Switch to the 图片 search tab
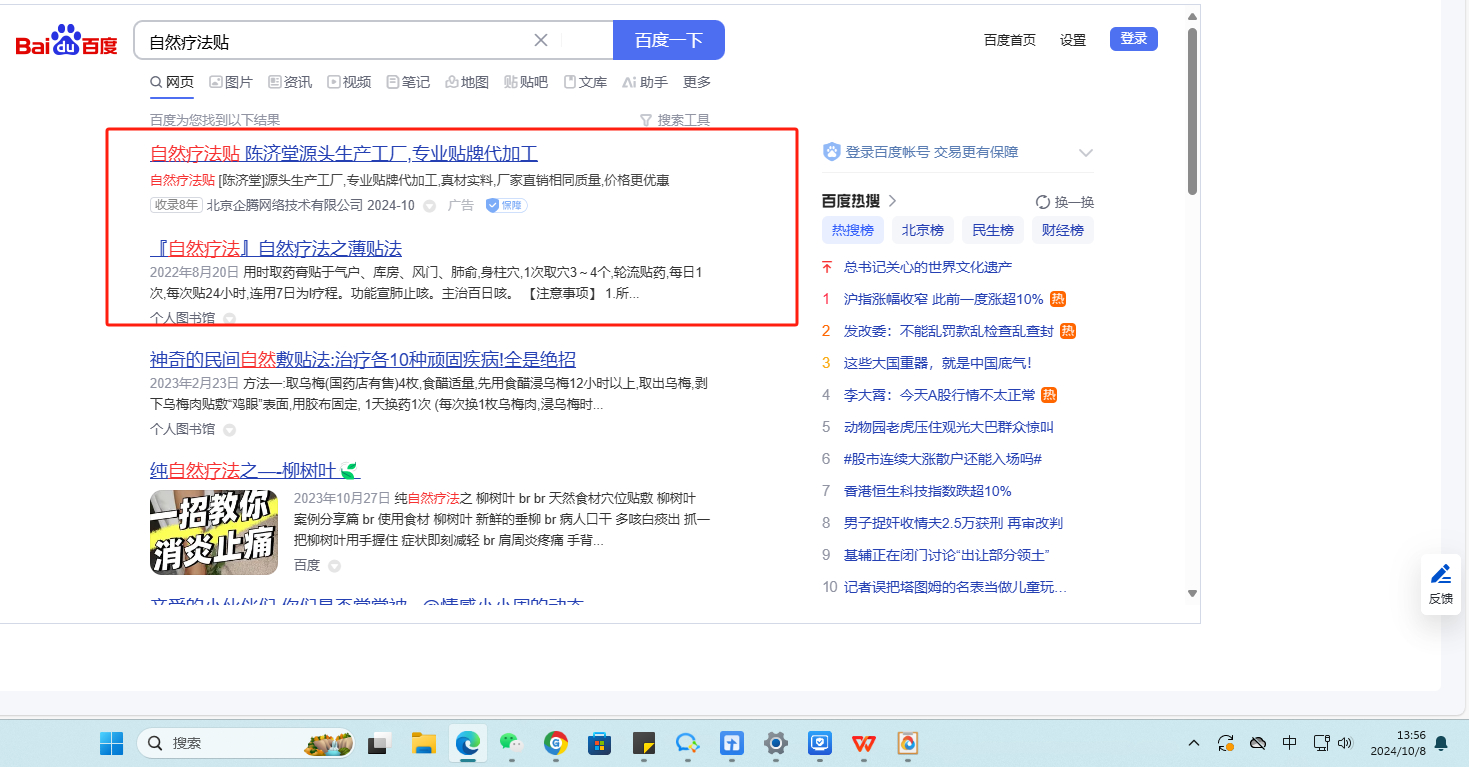 [x=230, y=82]
